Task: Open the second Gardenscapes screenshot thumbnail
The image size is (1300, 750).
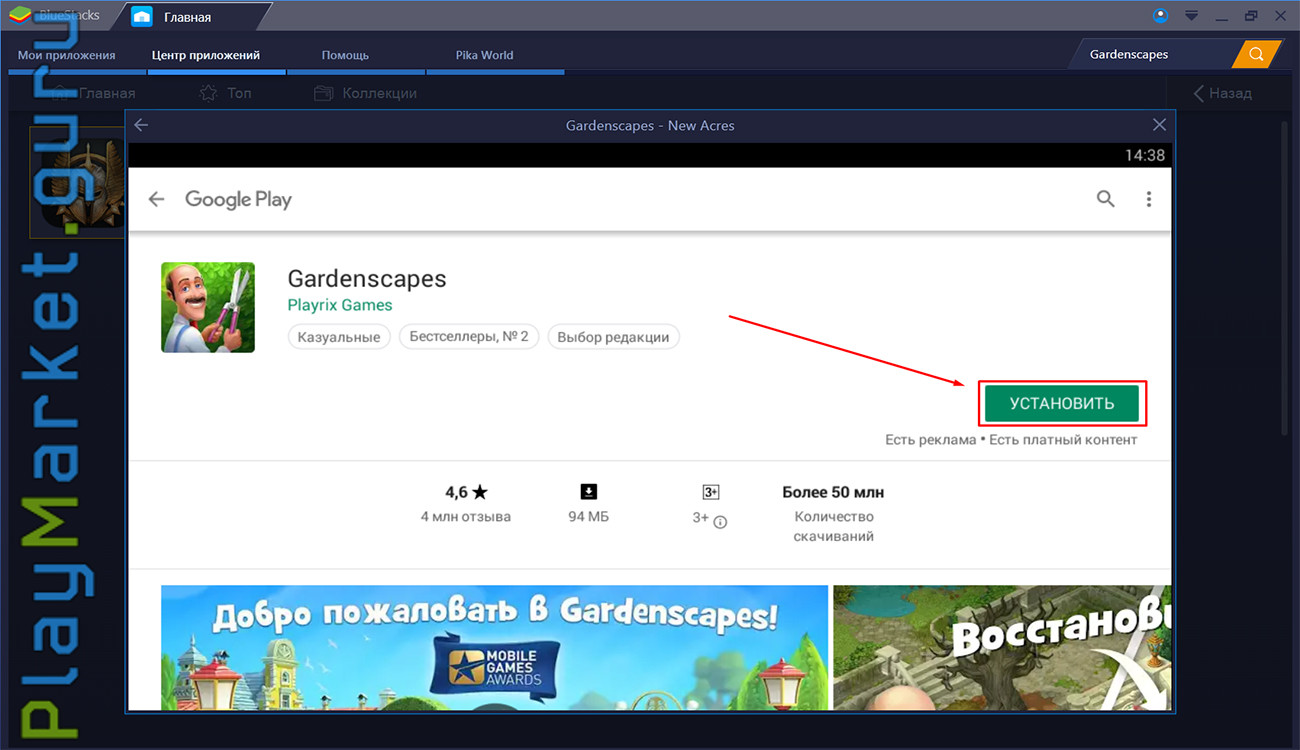Action: coord(1002,647)
